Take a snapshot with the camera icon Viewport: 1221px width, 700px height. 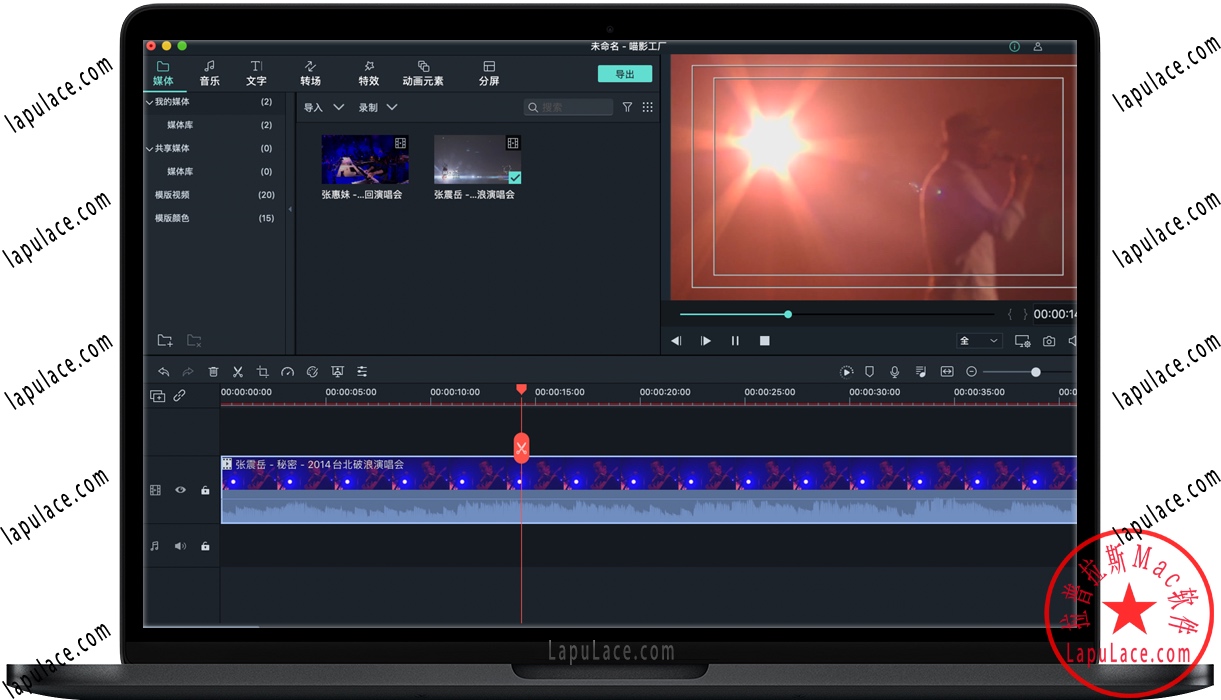pos(1049,341)
